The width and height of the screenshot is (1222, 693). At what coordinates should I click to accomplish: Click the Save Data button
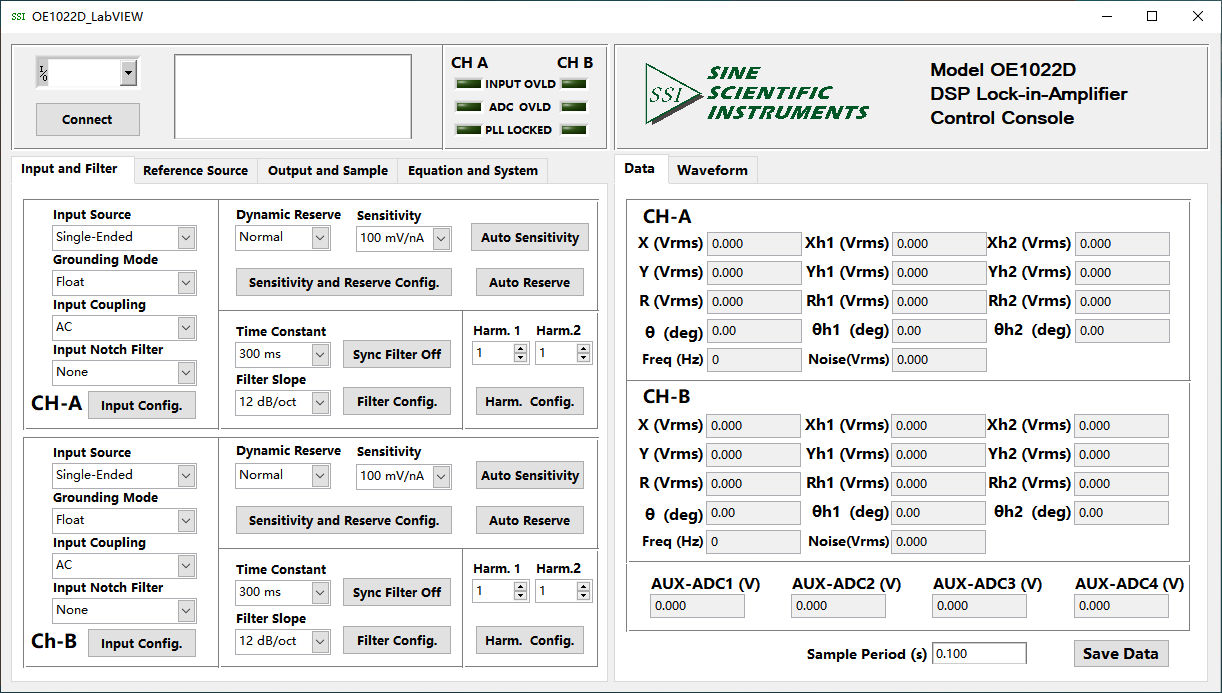coord(1121,653)
